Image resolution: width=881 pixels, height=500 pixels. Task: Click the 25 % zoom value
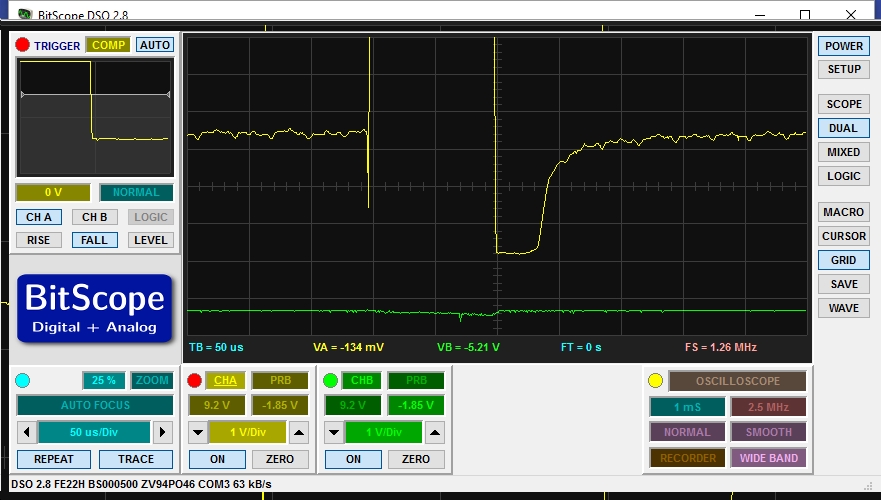pyautogui.click(x=103, y=380)
